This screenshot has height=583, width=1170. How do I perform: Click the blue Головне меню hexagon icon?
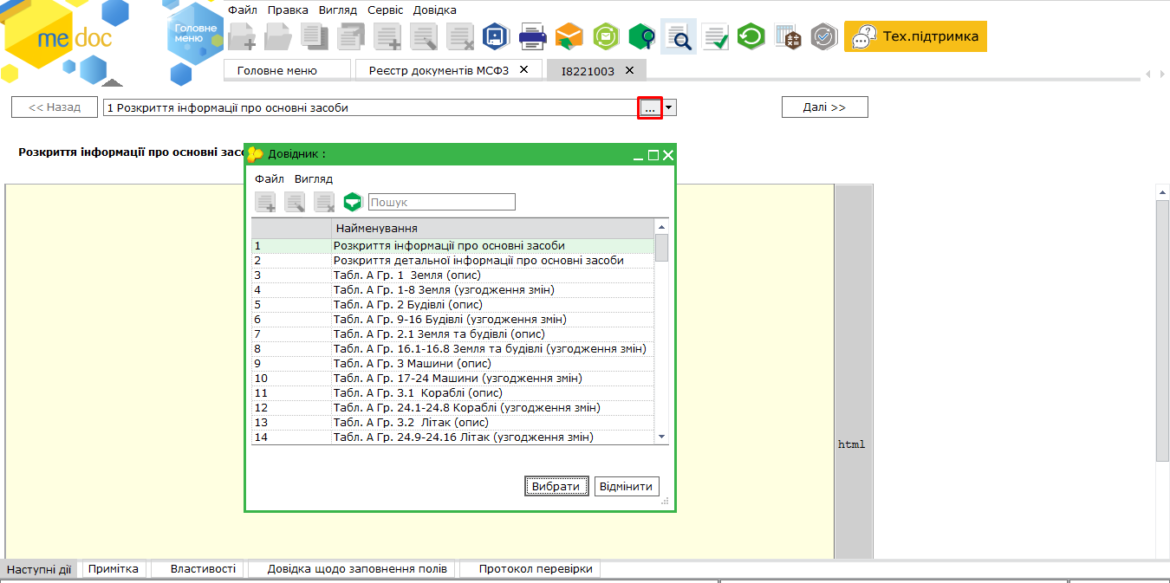[195, 34]
